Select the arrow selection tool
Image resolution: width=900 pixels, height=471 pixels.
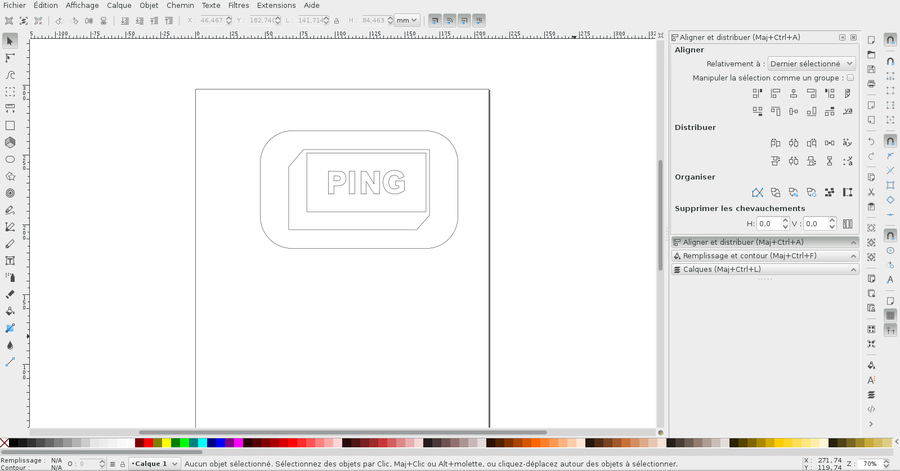click(x=10, y=41)
